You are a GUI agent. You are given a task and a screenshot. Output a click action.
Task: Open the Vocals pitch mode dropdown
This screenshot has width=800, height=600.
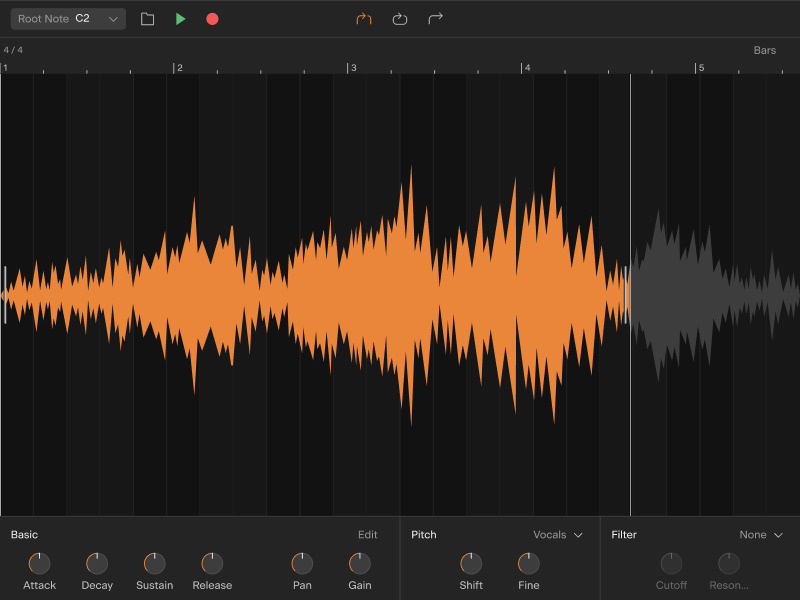558,535
